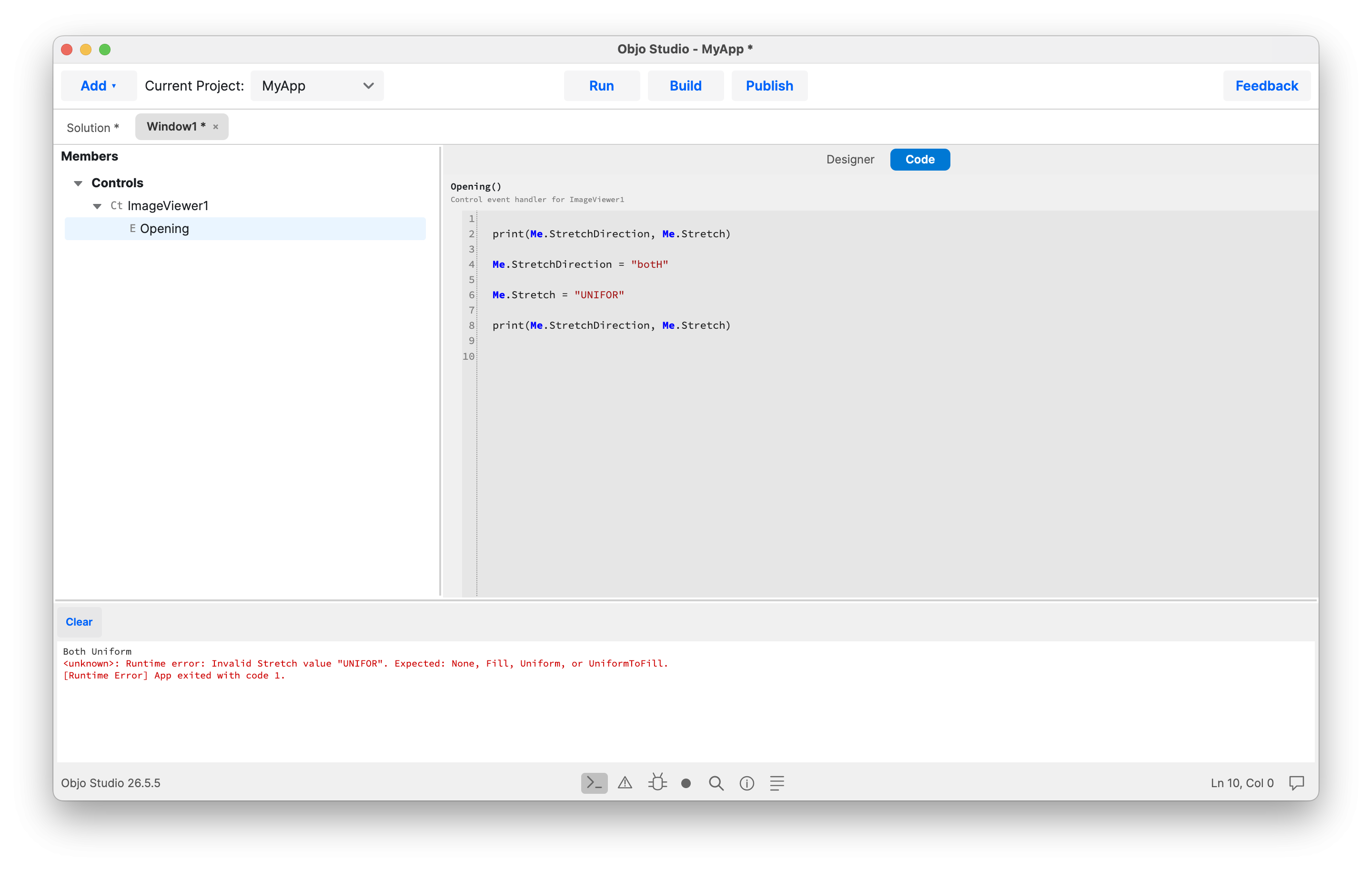This screenshot has width=1372, height=871.
Task: Select ImageViewer1 in Members tree
Action: coord(168,205)
